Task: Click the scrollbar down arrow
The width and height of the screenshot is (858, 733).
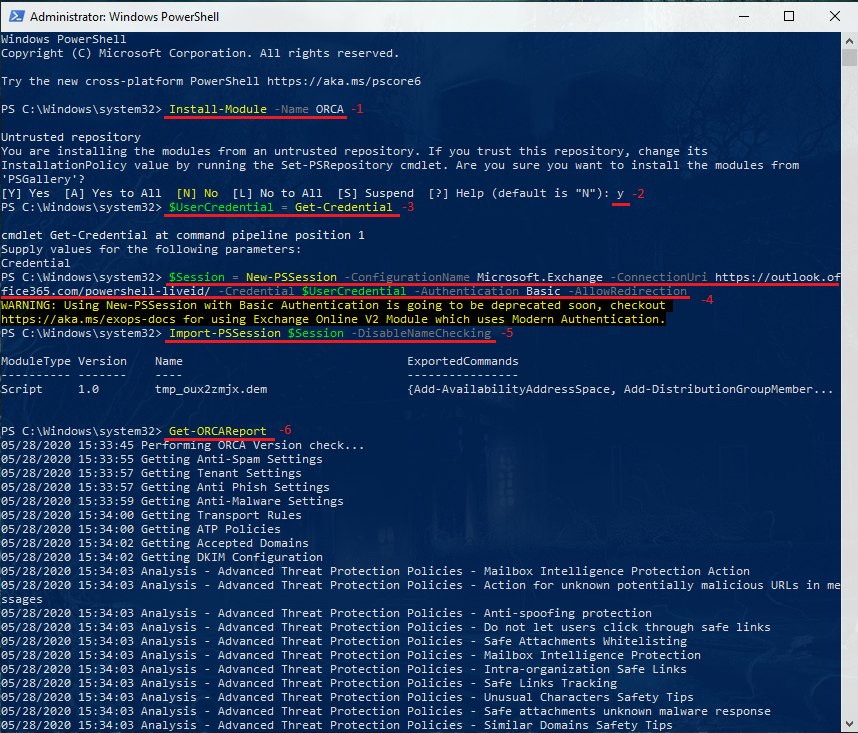Action: (849, 725)
